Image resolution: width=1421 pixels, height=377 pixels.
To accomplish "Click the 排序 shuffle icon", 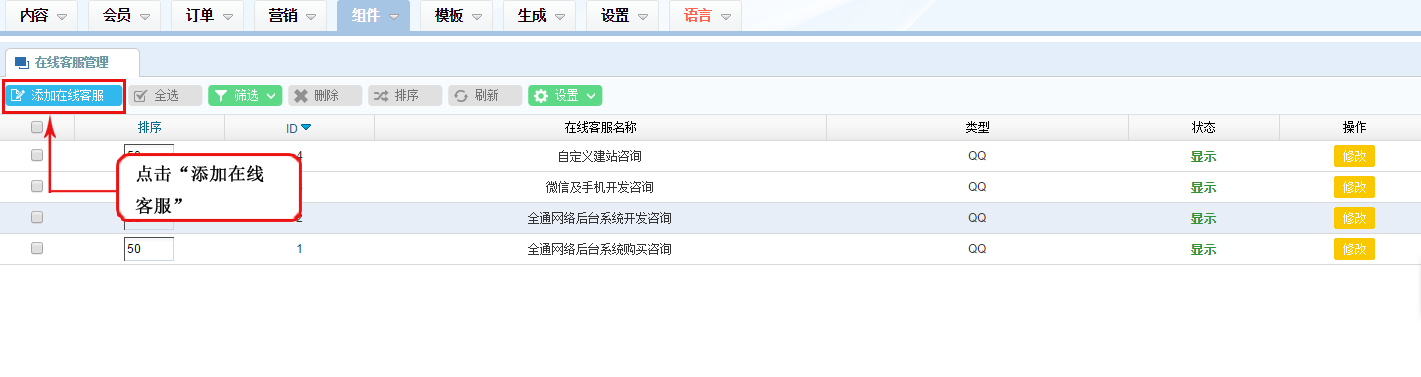I will [381, 96].
